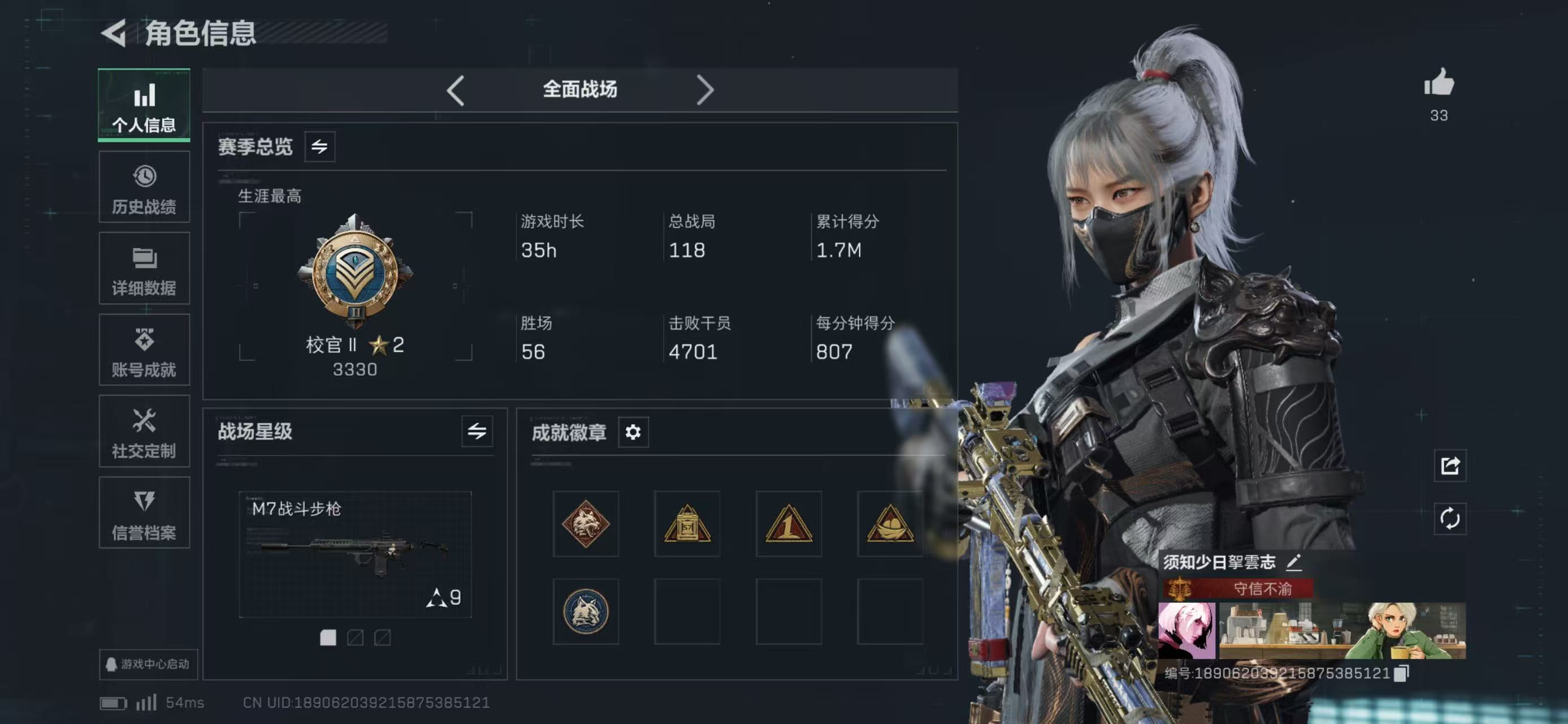Select the second weapon page indicator
Image resolution: width=1568 pixels, height=724 pixels.
click(355, 637)
